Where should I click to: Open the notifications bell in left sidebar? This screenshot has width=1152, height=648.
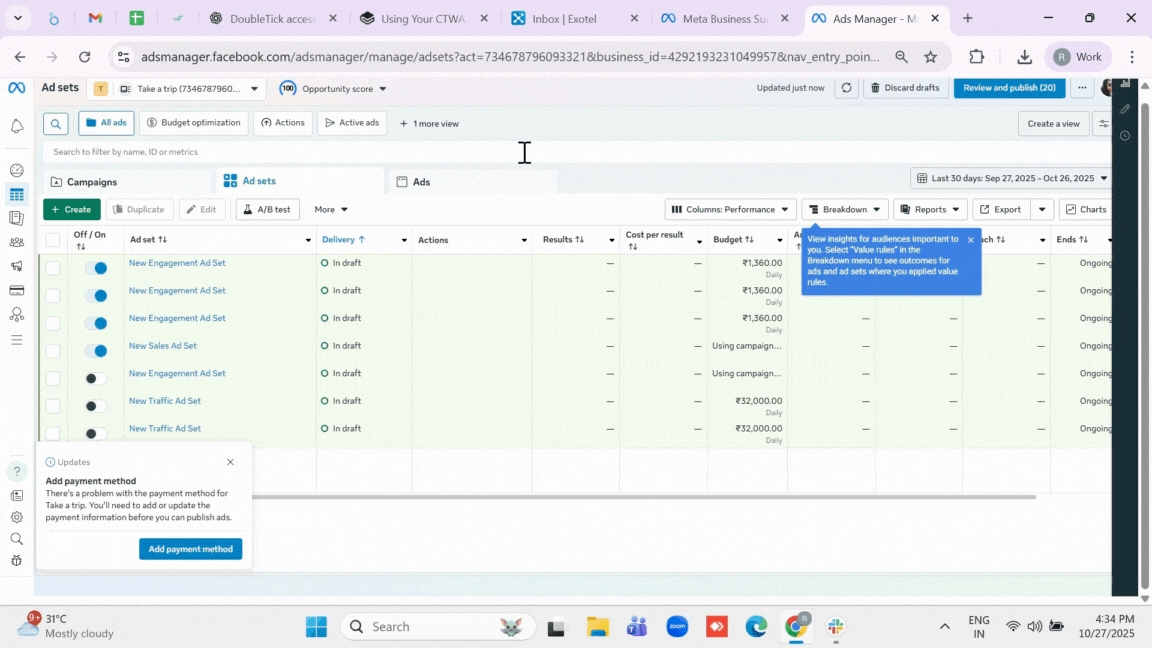pyautogui.click(x=17, y=126)
